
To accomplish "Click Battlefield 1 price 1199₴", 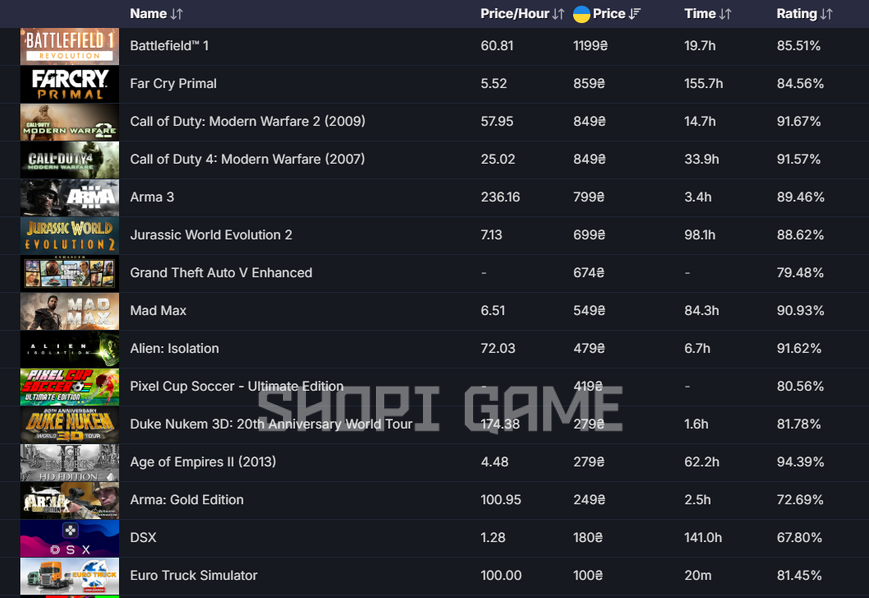I will pyautogui.click(x=590, y=46).
